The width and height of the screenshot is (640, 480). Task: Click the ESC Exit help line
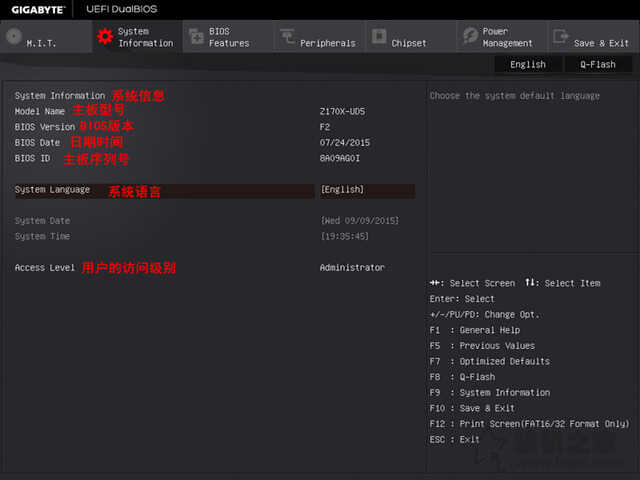coord(454,440)
